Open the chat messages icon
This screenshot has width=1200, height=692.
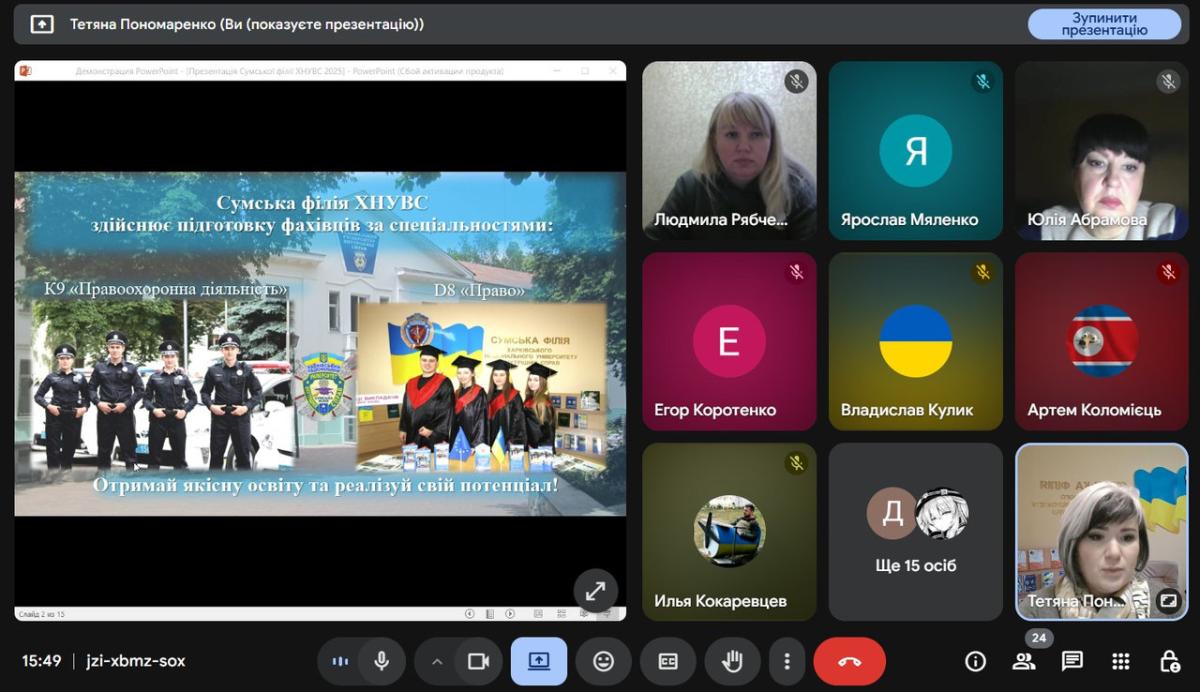point(1072,661)
